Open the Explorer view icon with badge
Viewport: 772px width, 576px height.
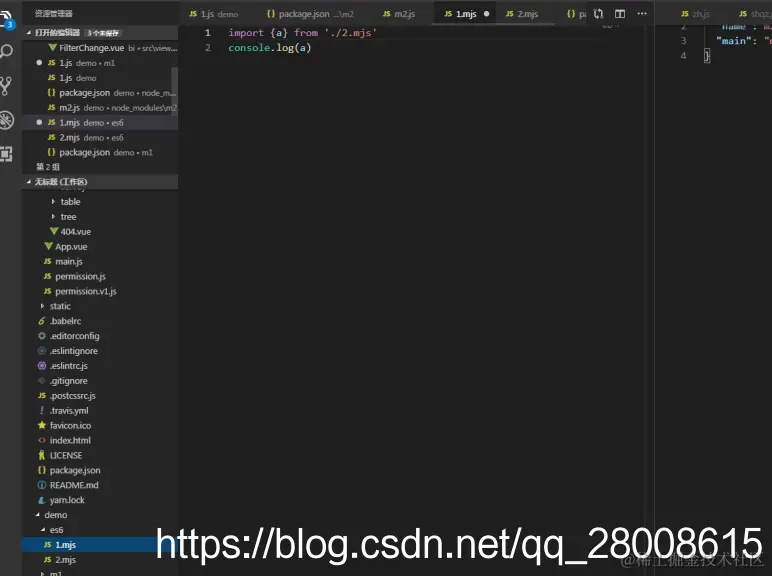[x=7, y=20]
